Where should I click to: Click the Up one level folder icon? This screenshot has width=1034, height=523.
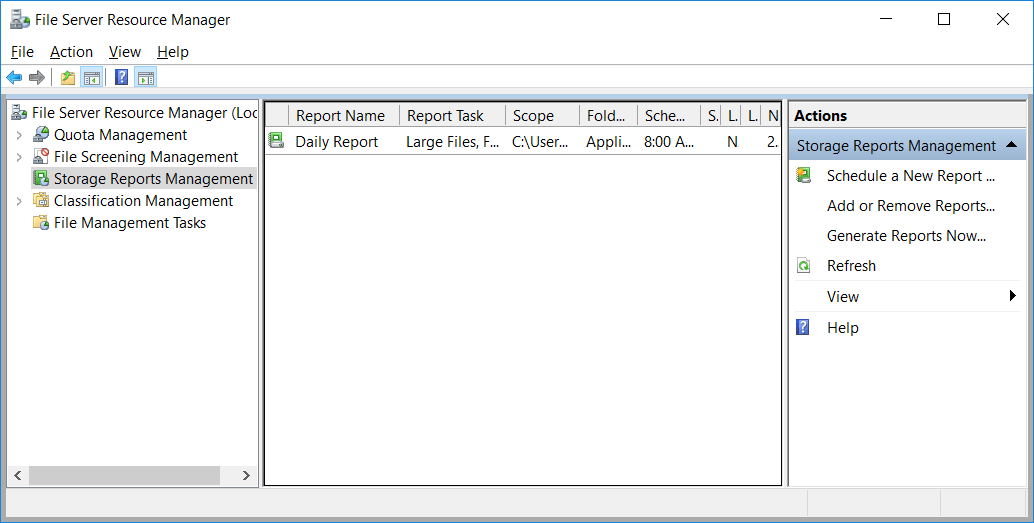68,78
